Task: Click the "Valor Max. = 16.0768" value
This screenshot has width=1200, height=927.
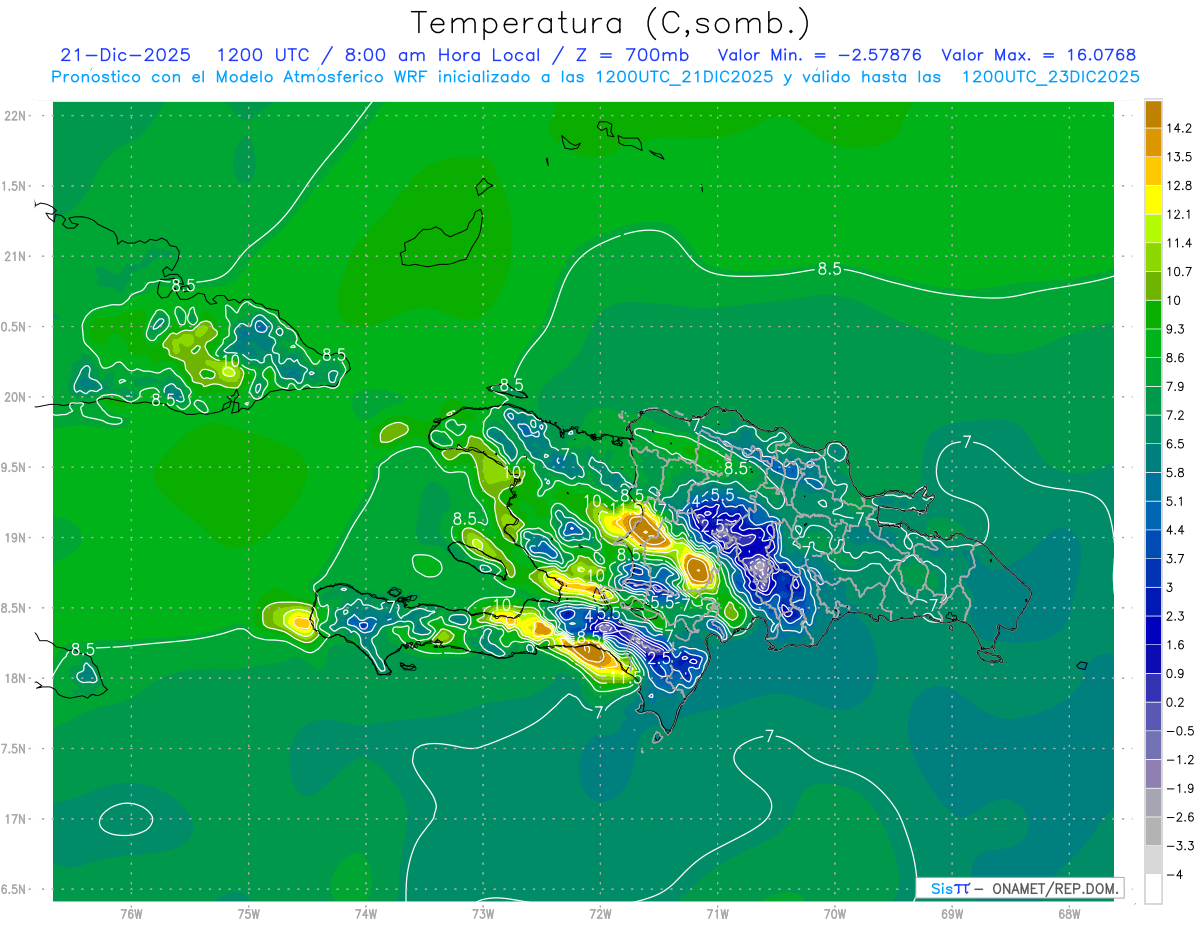Action: click(1039, 55)
